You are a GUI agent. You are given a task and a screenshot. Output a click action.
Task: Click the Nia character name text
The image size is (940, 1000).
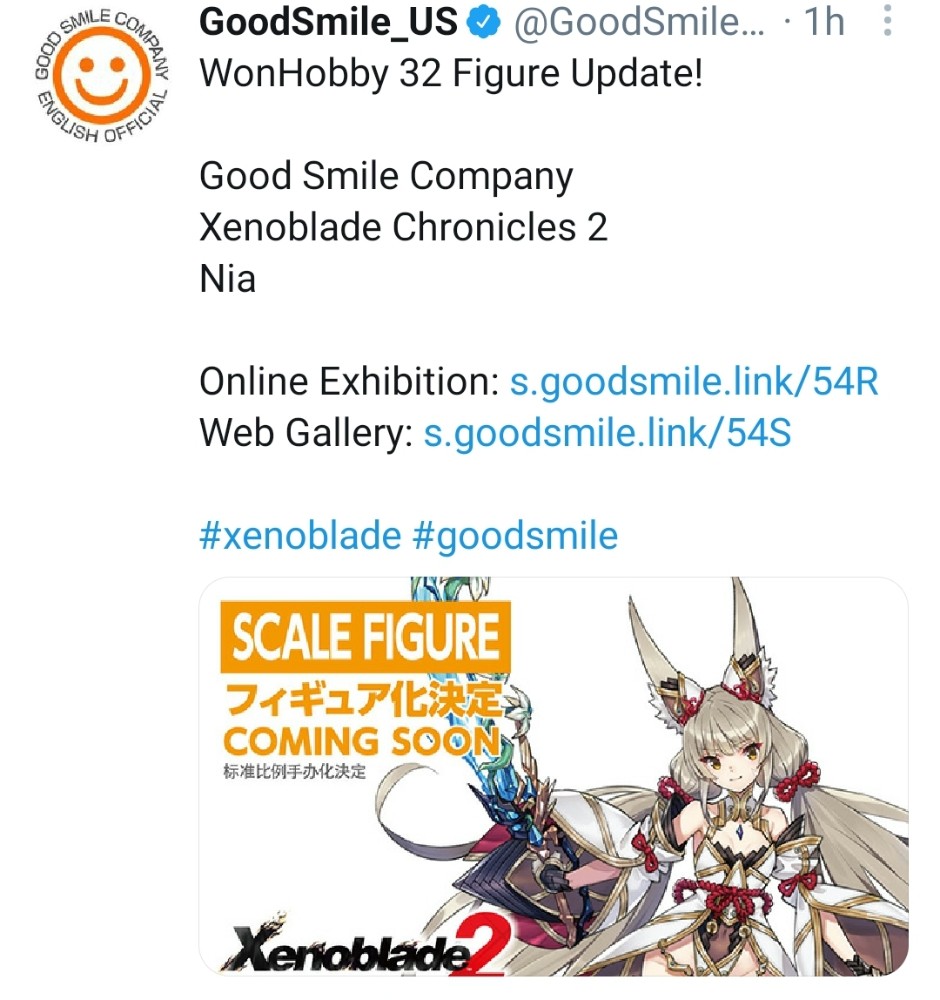(x=228, y=279)
